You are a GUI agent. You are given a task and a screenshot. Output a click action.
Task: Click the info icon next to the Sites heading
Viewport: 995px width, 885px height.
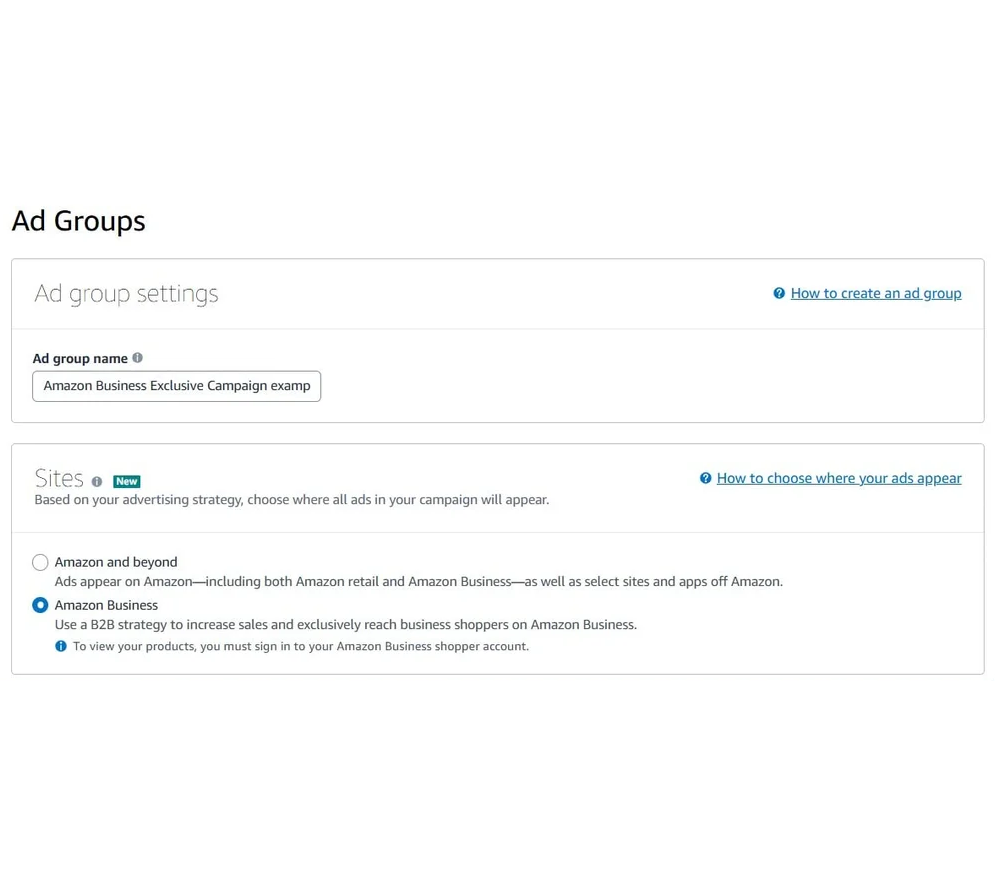pyautogui.click(x=97, y=482)
